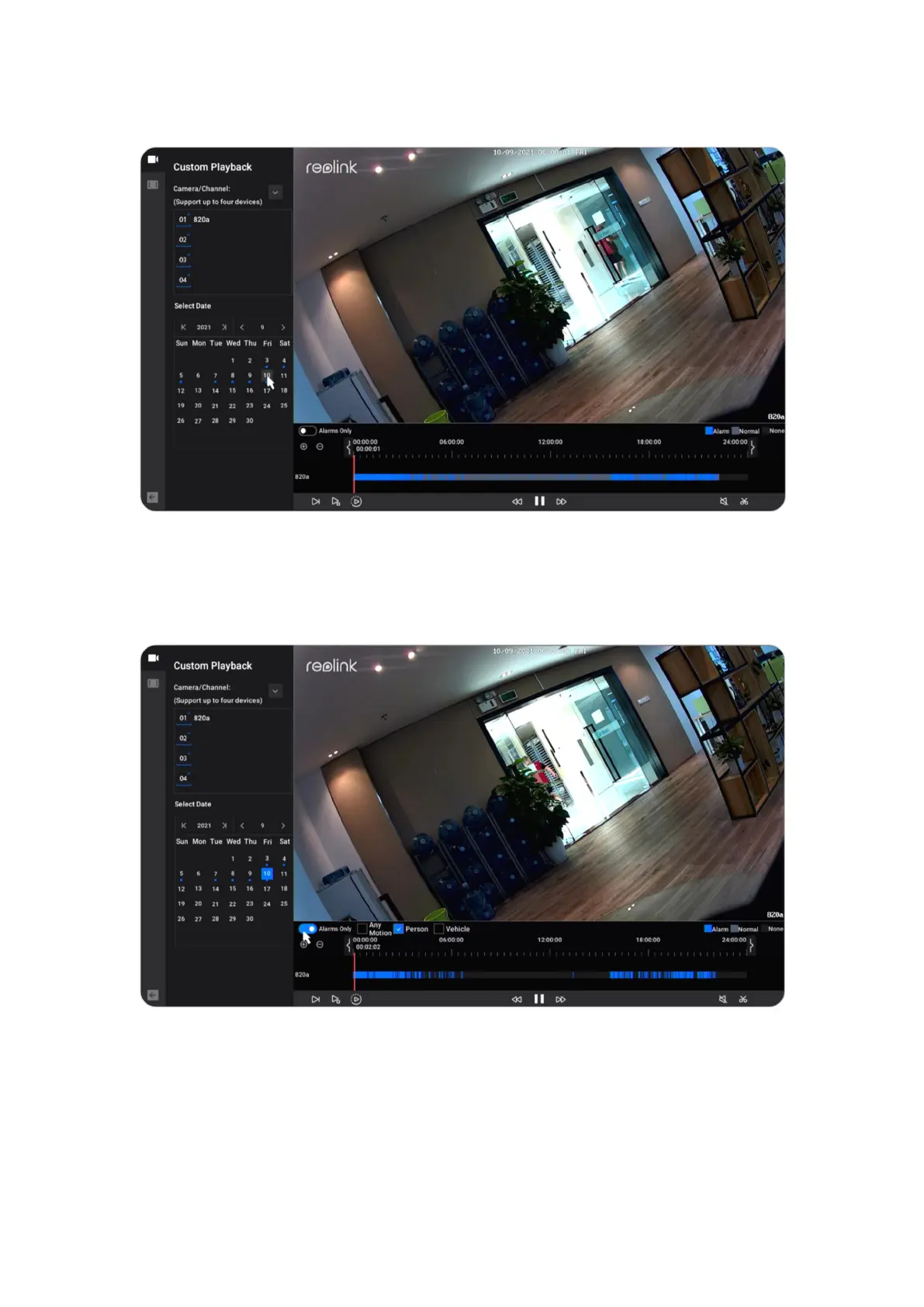Select channel slot 03 in upper screenshot
This screenshot has height=1307, width=924.
click(x=183, y=260)
